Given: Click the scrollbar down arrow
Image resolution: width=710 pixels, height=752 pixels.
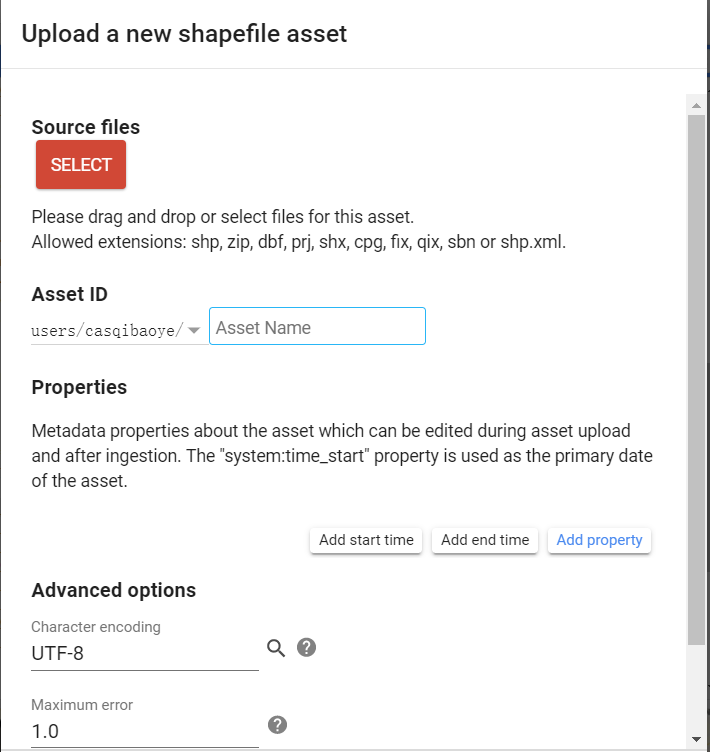Looking at the screenshot, I should (x=697, y=739).
